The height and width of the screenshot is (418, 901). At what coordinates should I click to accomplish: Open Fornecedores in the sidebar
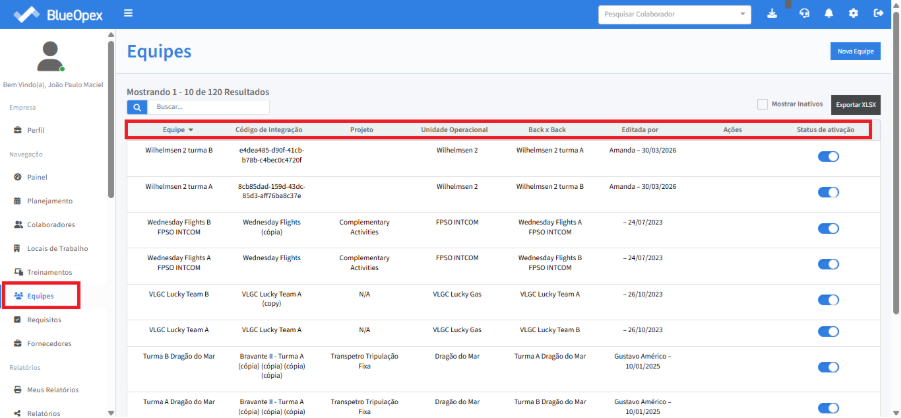point(49,343)
